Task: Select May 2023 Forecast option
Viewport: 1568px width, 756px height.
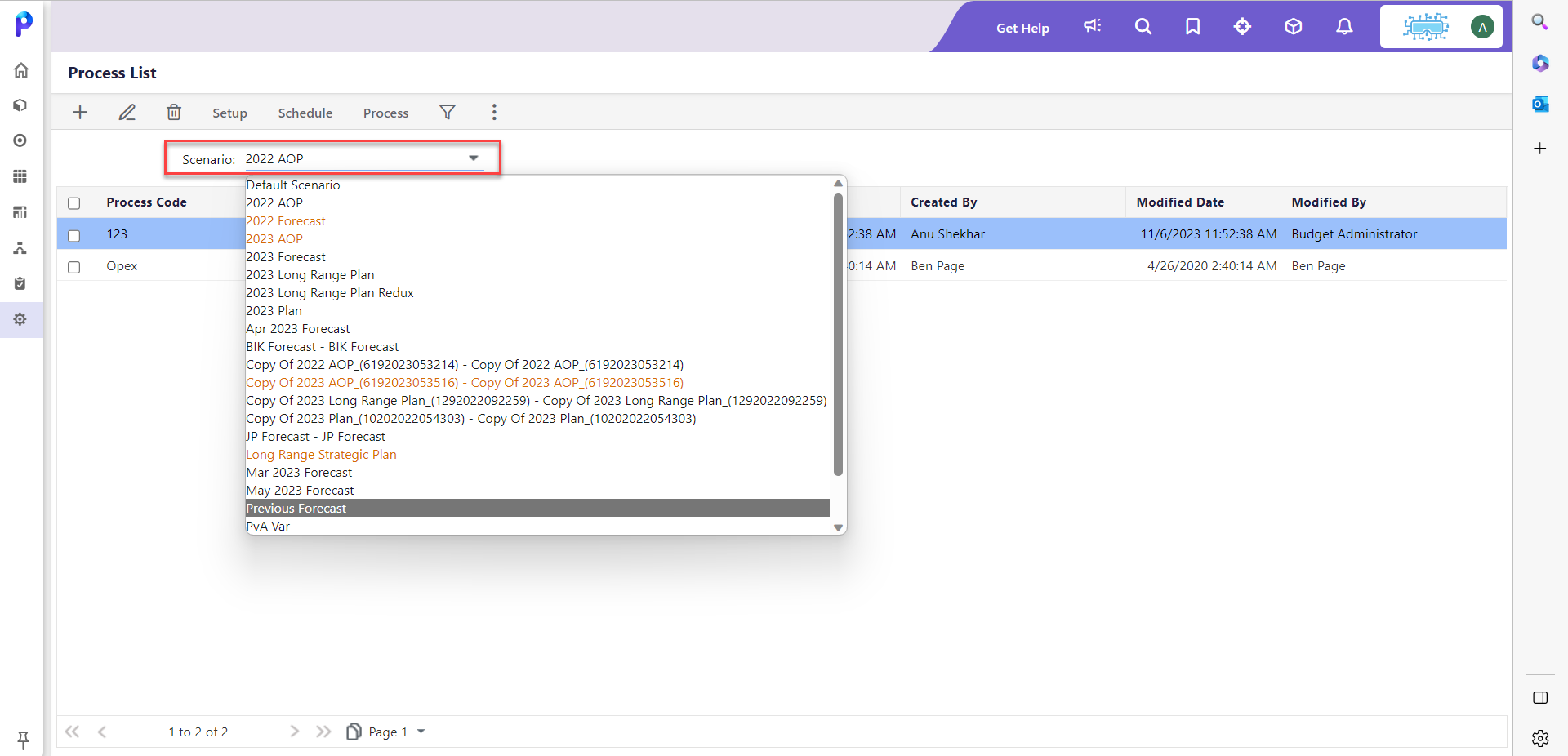Action: point(537,491)
